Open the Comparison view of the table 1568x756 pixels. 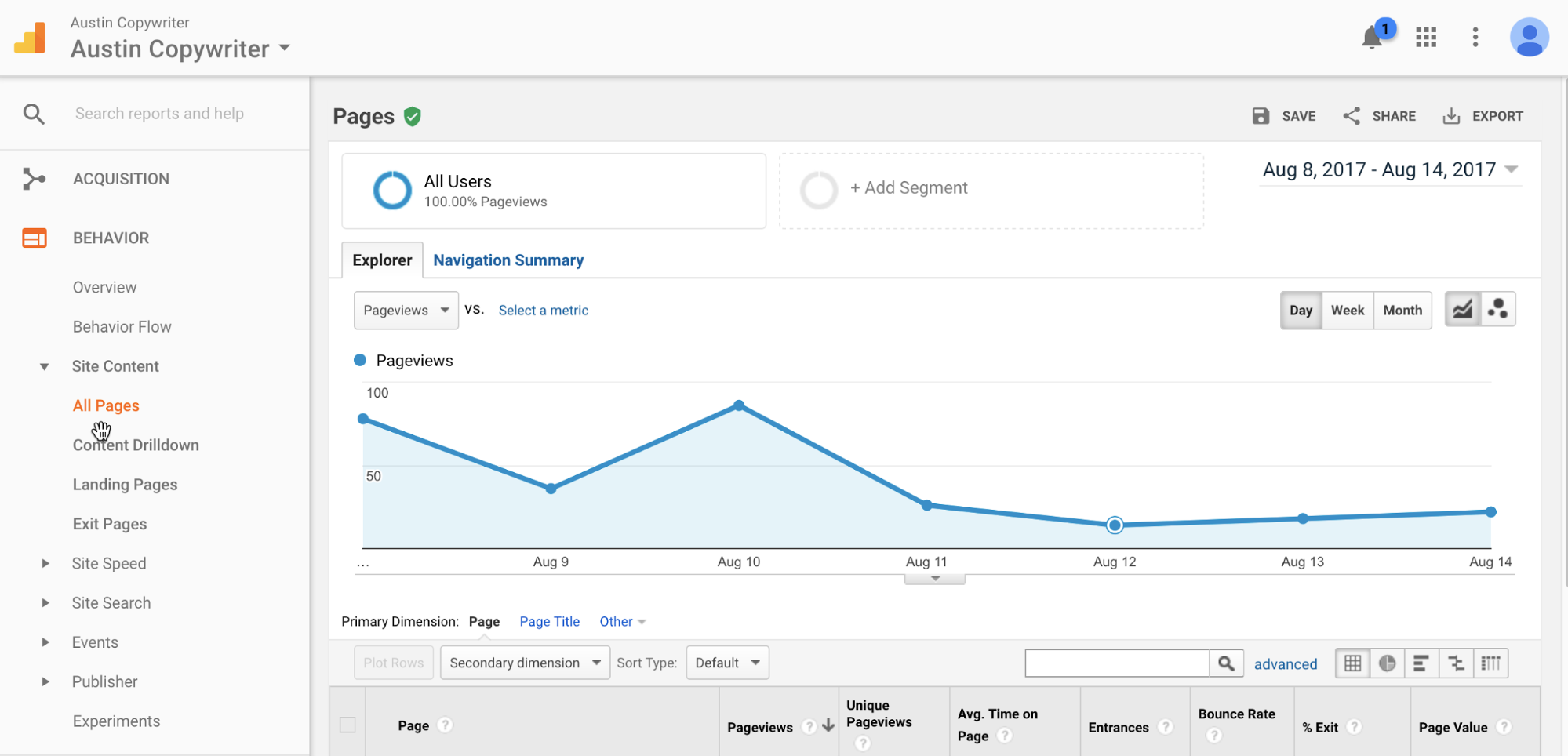(x=1456, y=663)
